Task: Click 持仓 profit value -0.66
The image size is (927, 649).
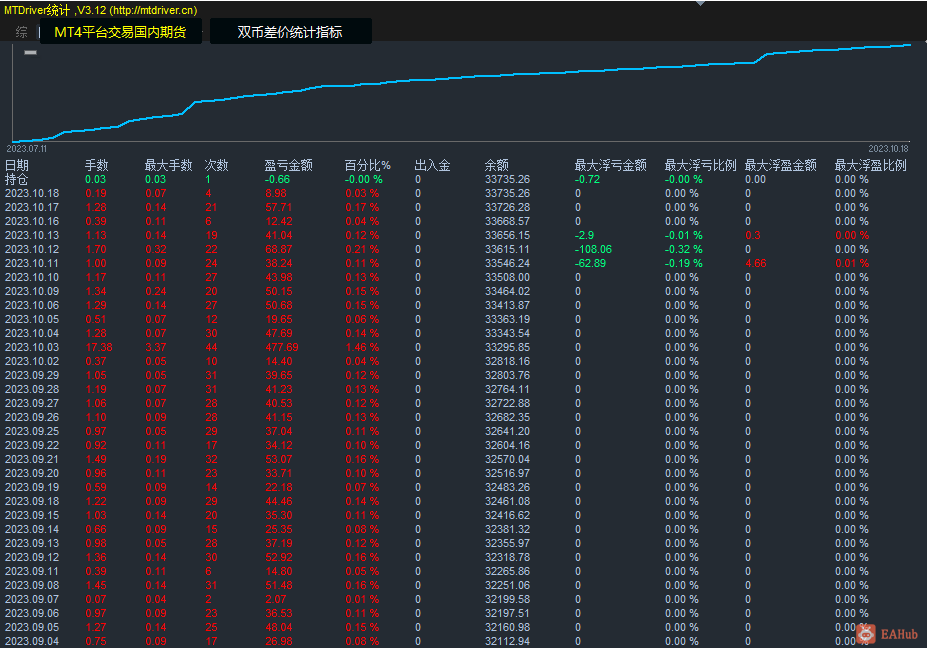Action: [277, 179]
